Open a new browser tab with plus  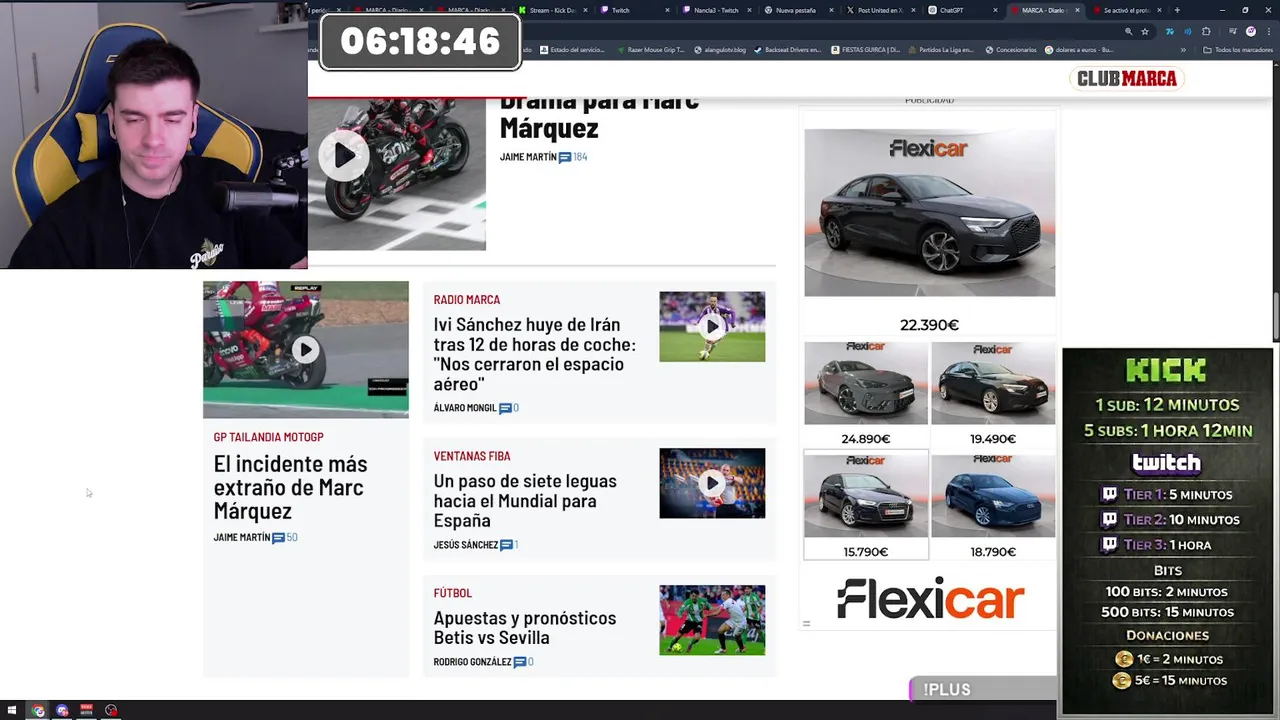point(1177,10)
